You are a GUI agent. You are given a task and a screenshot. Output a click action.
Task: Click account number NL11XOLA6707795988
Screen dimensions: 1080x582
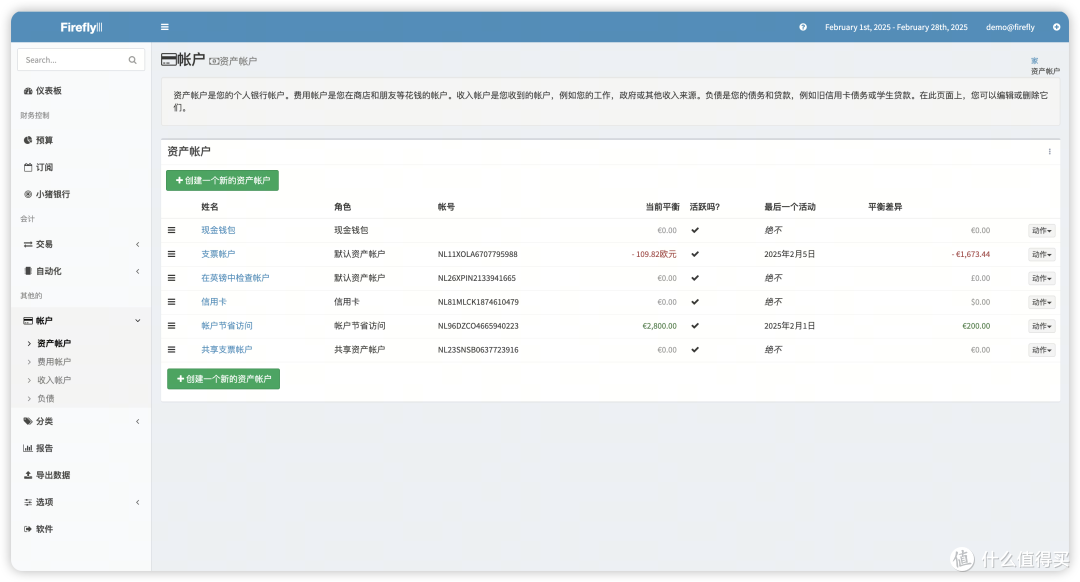pyautogui.click(x=477, y=254)
